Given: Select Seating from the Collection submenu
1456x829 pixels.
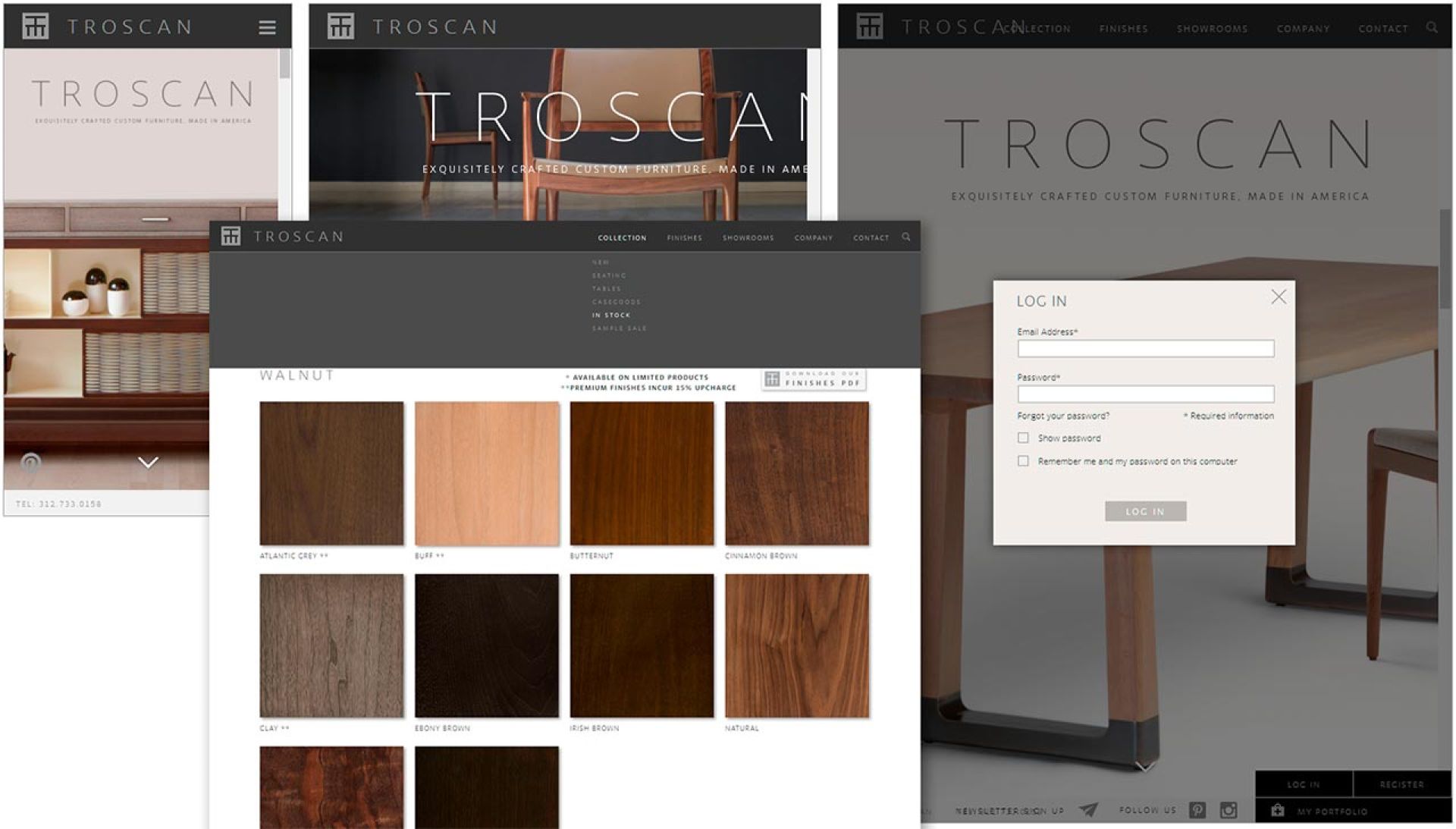Looking at the screenshot, I should tap(609, 275).
